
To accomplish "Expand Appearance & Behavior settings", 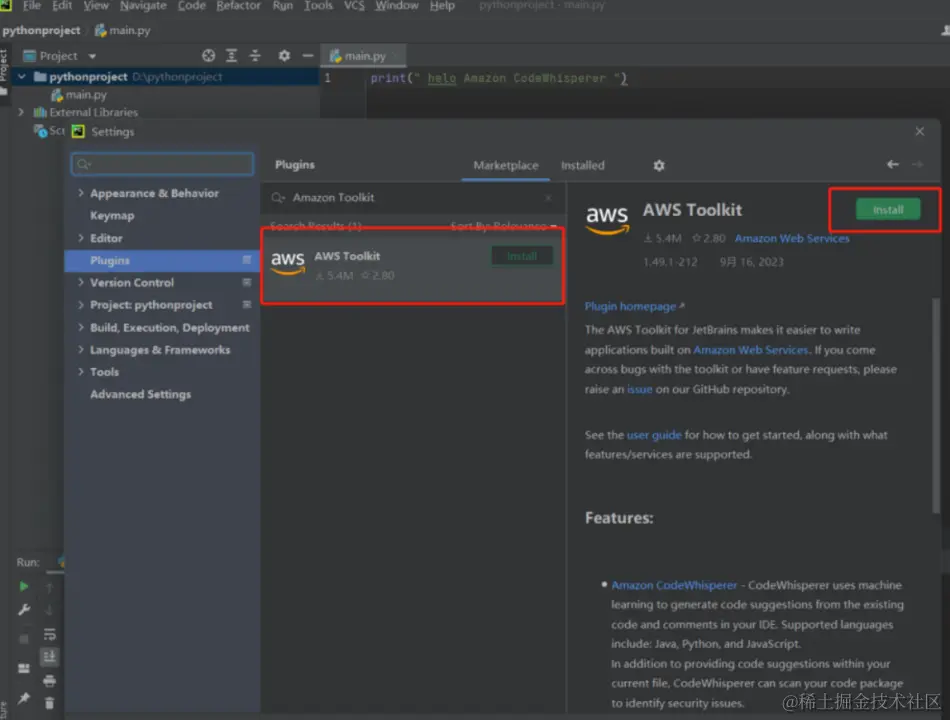I will [81, 193].
